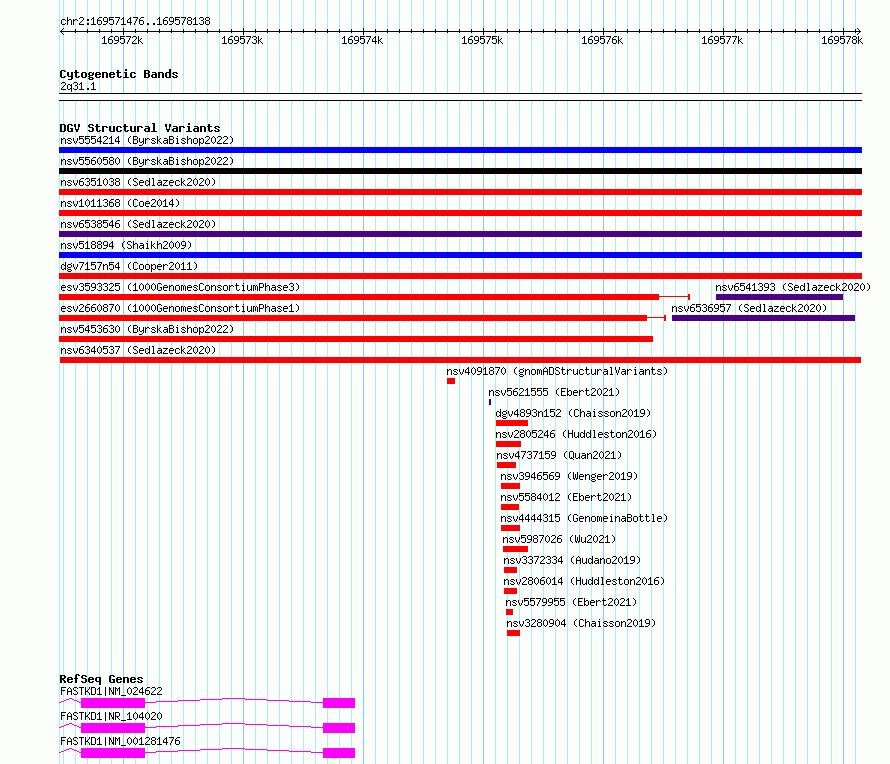Click the 169572k ruler mark

click(122, 41)
